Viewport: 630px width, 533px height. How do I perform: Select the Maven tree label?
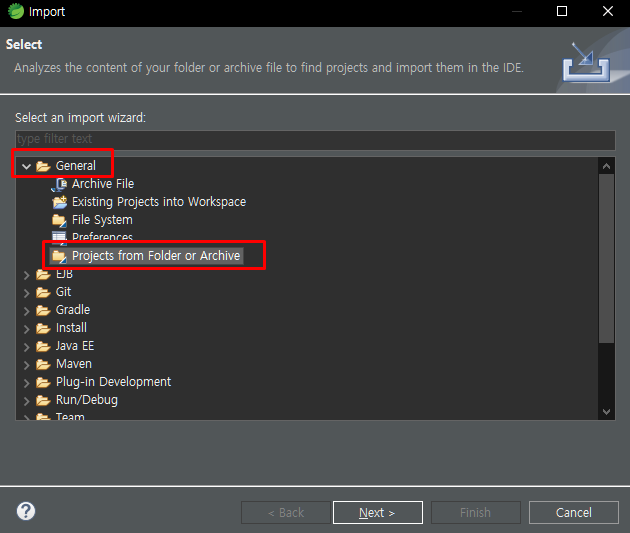pyautogui.click(x=74, y=364)
